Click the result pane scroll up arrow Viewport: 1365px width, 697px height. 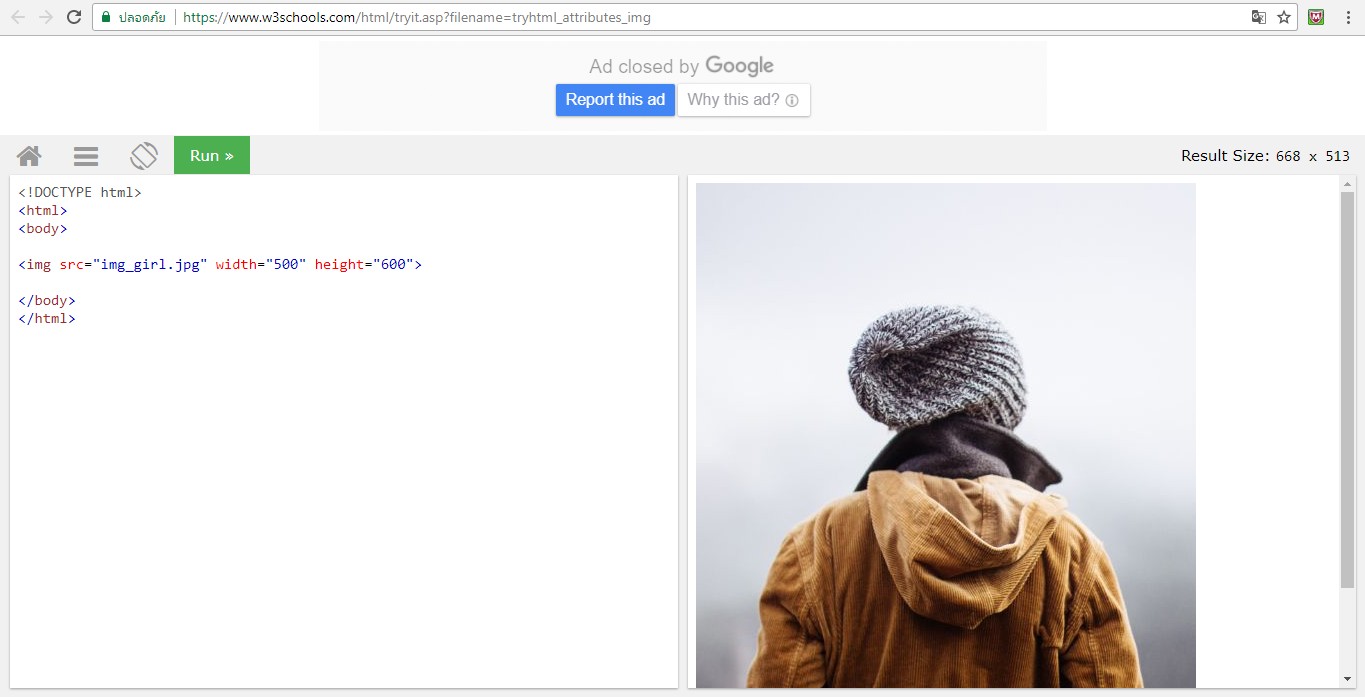click(1347, 184)
